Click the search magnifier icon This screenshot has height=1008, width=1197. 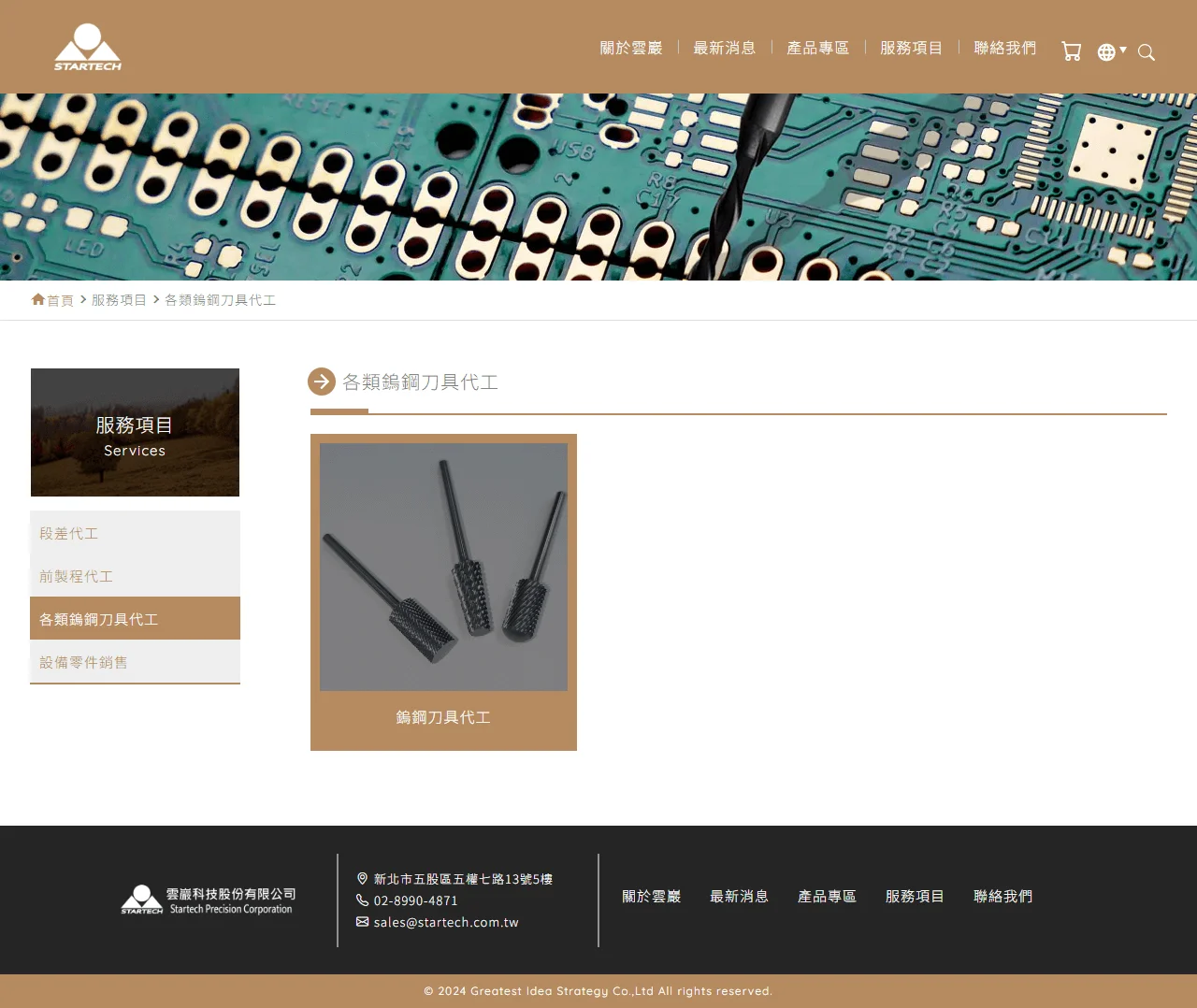pos(1147,52)
